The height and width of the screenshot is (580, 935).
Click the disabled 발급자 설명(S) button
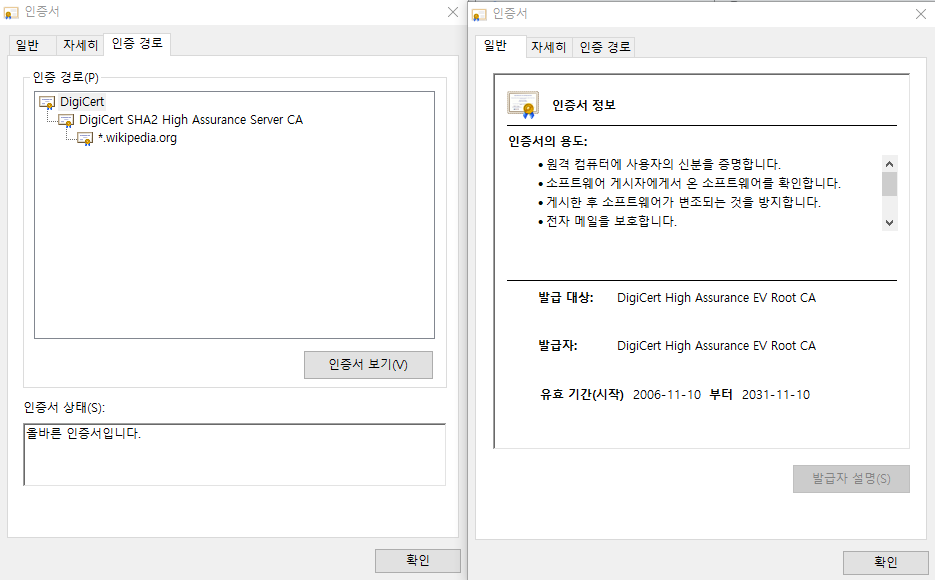(851, 479)
